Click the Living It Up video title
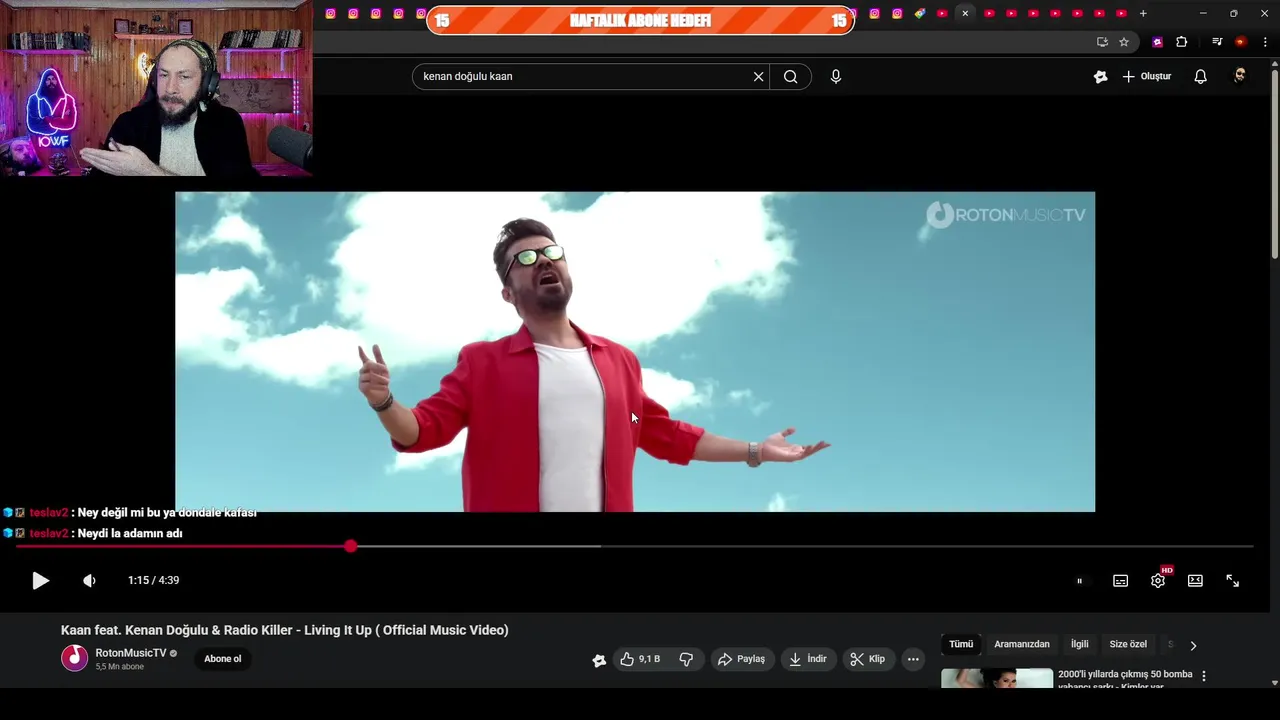The width and height of the screenshot is (1280, 720). pyautogui.click(x=284, y=630)
